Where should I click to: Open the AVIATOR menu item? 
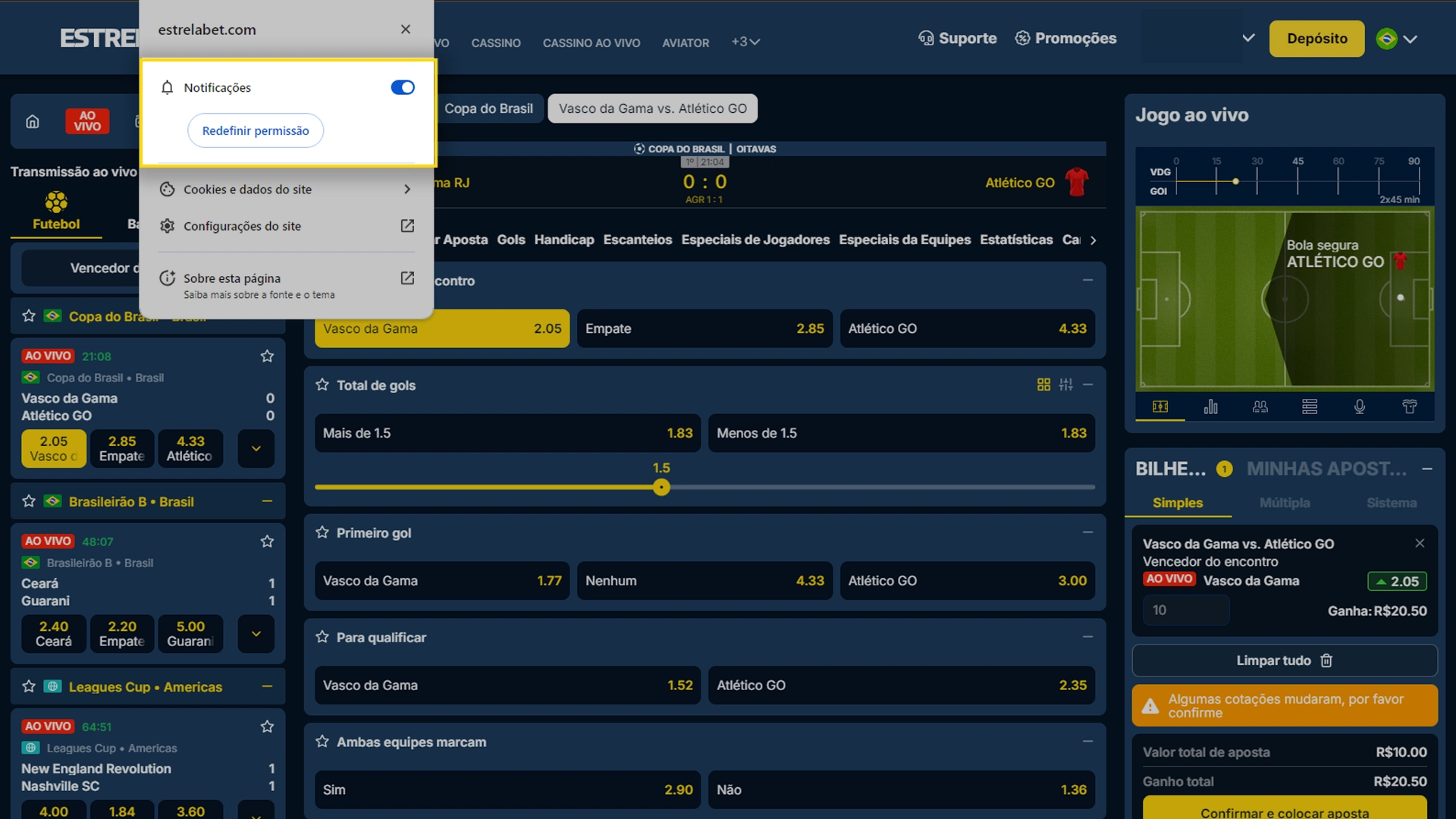point(686,43)
